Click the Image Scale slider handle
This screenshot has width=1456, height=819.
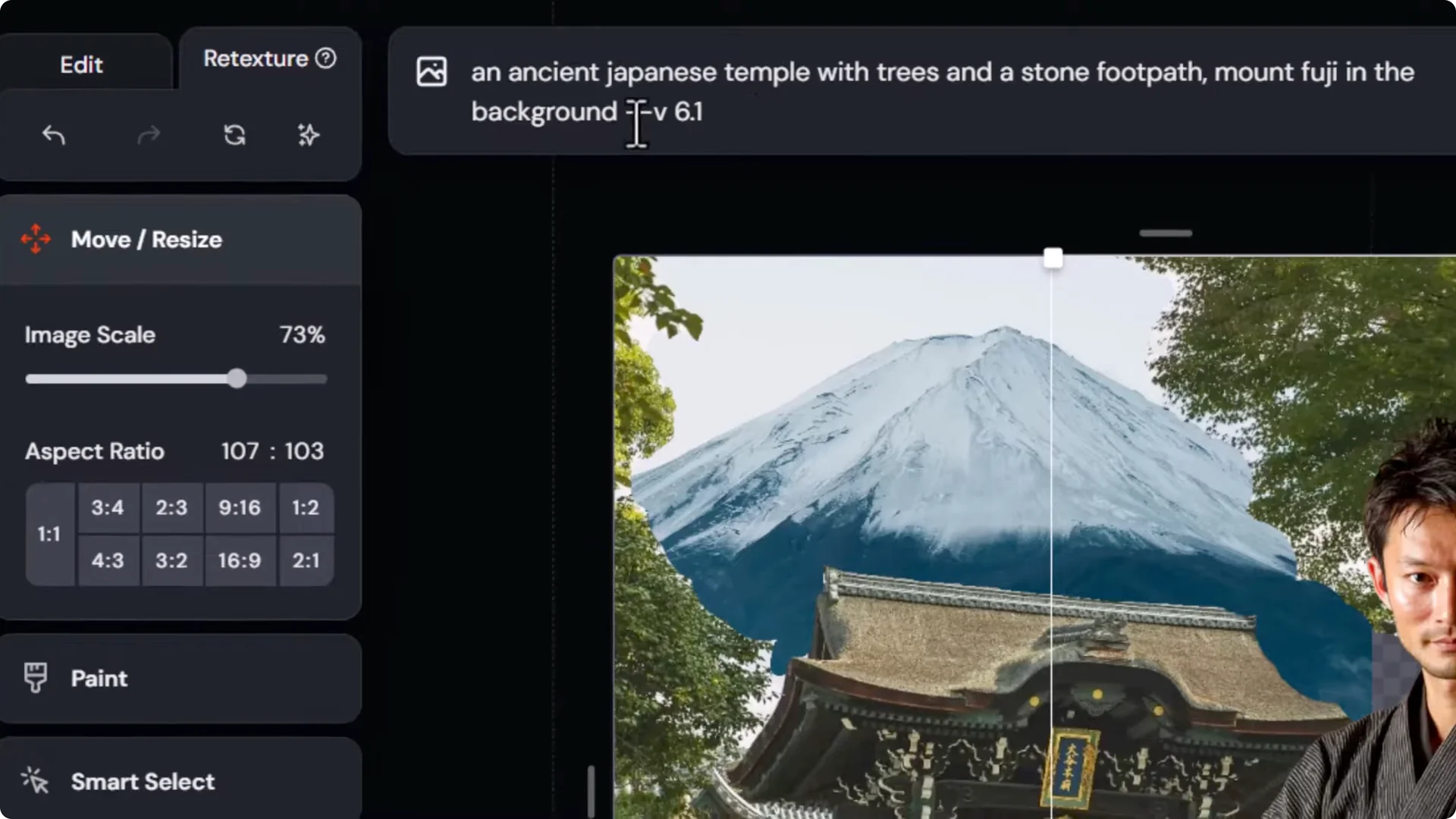[236, 378]
